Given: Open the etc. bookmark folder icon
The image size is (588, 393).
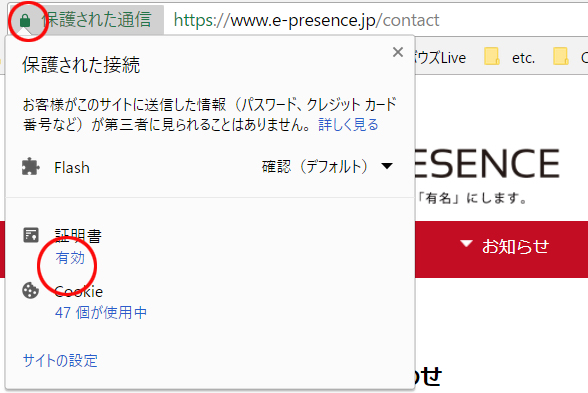Looking at the screenshot, I should (492, 57).
